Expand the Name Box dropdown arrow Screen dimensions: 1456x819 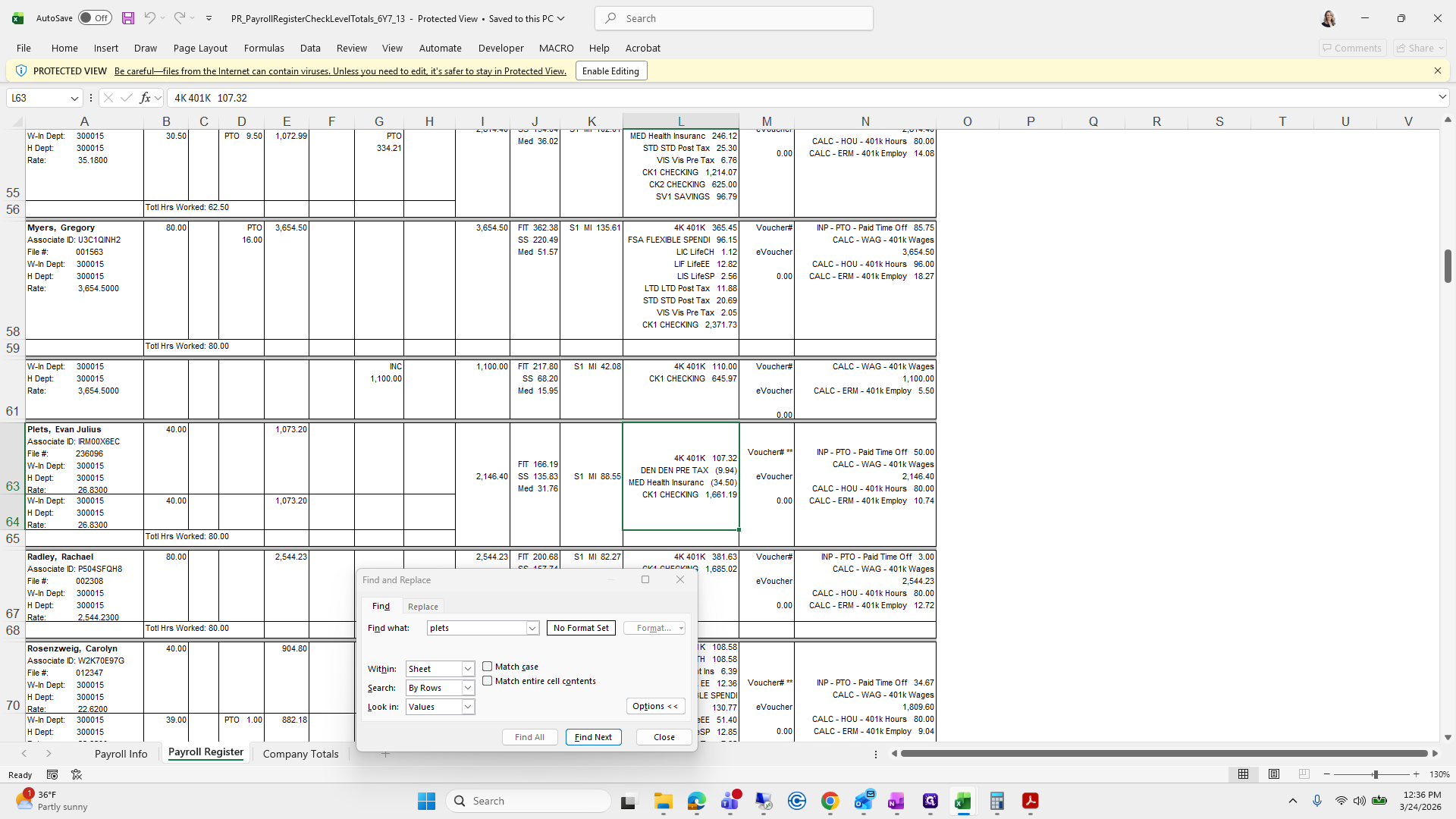(x=74, y=98)
